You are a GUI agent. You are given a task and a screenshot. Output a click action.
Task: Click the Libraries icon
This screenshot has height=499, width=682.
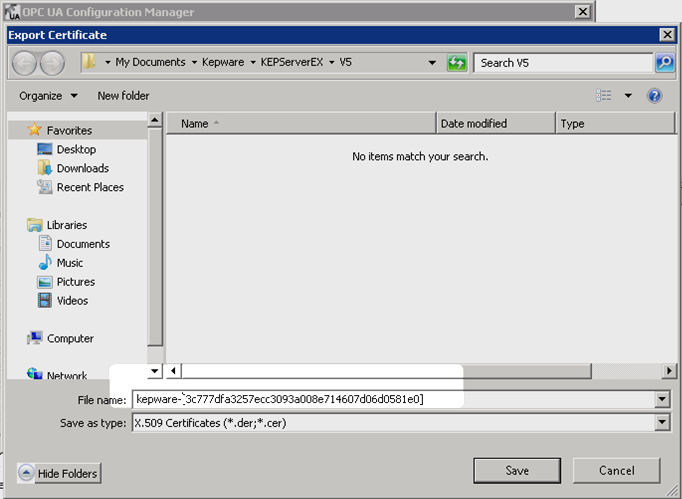34,225
